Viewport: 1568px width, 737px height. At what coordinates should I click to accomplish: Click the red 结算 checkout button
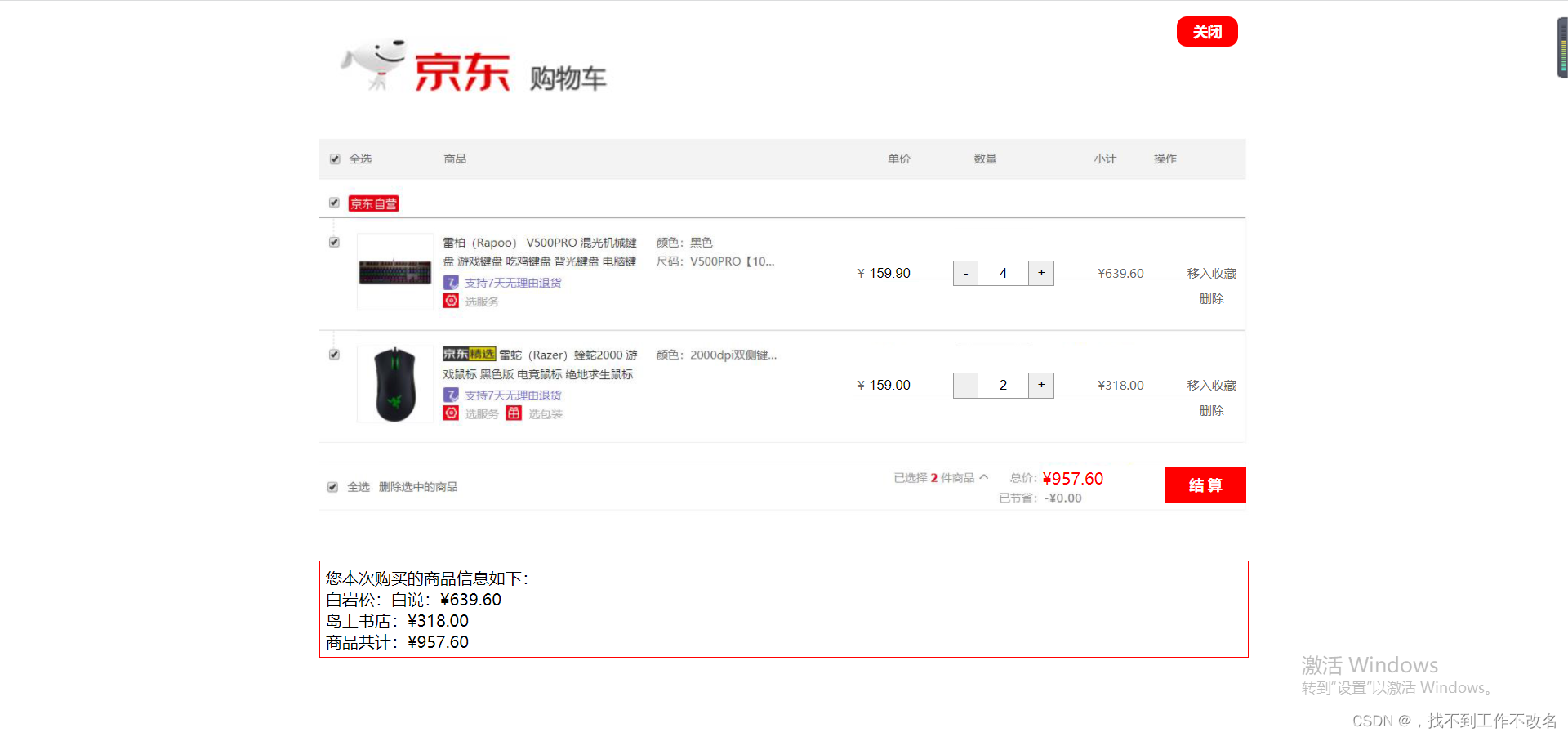[1205, 485]
